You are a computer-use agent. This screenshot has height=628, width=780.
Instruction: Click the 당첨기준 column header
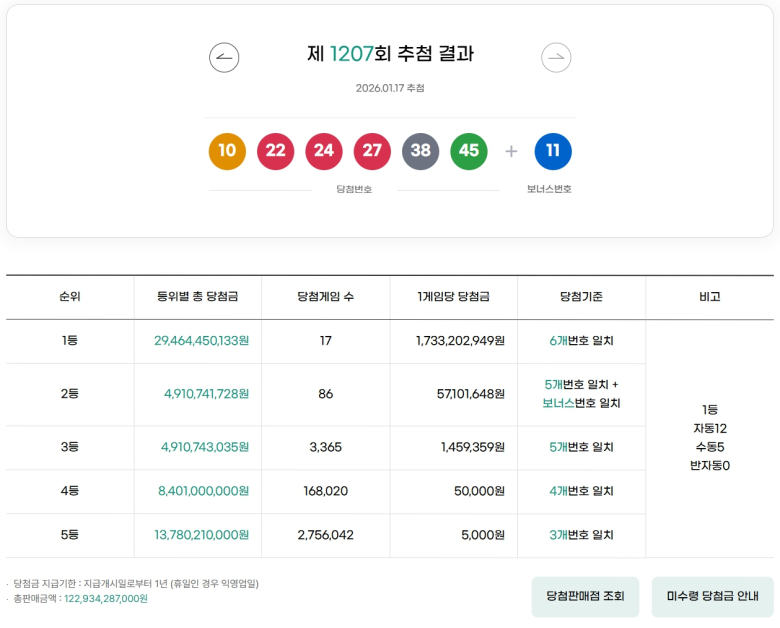tap(581, 297)
